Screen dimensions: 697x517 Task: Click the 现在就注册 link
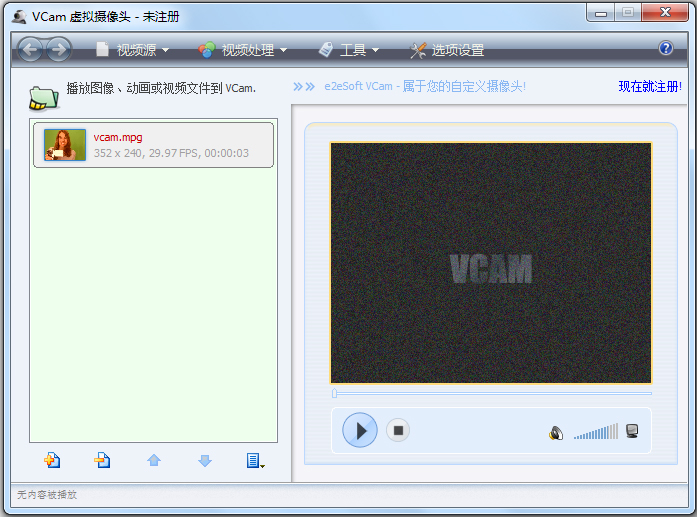point(648,87)
